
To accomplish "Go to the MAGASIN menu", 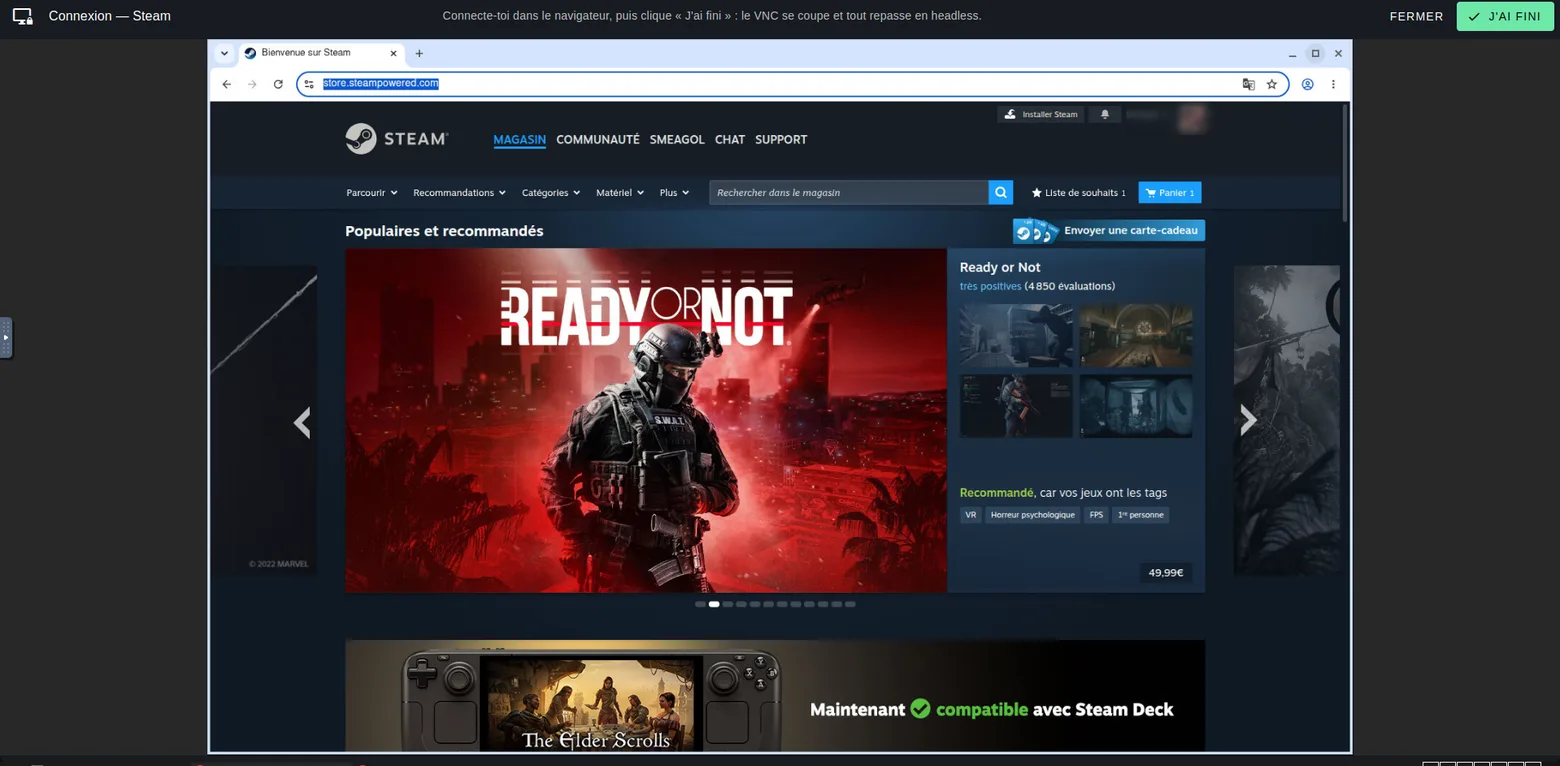I will pos(520,140).
